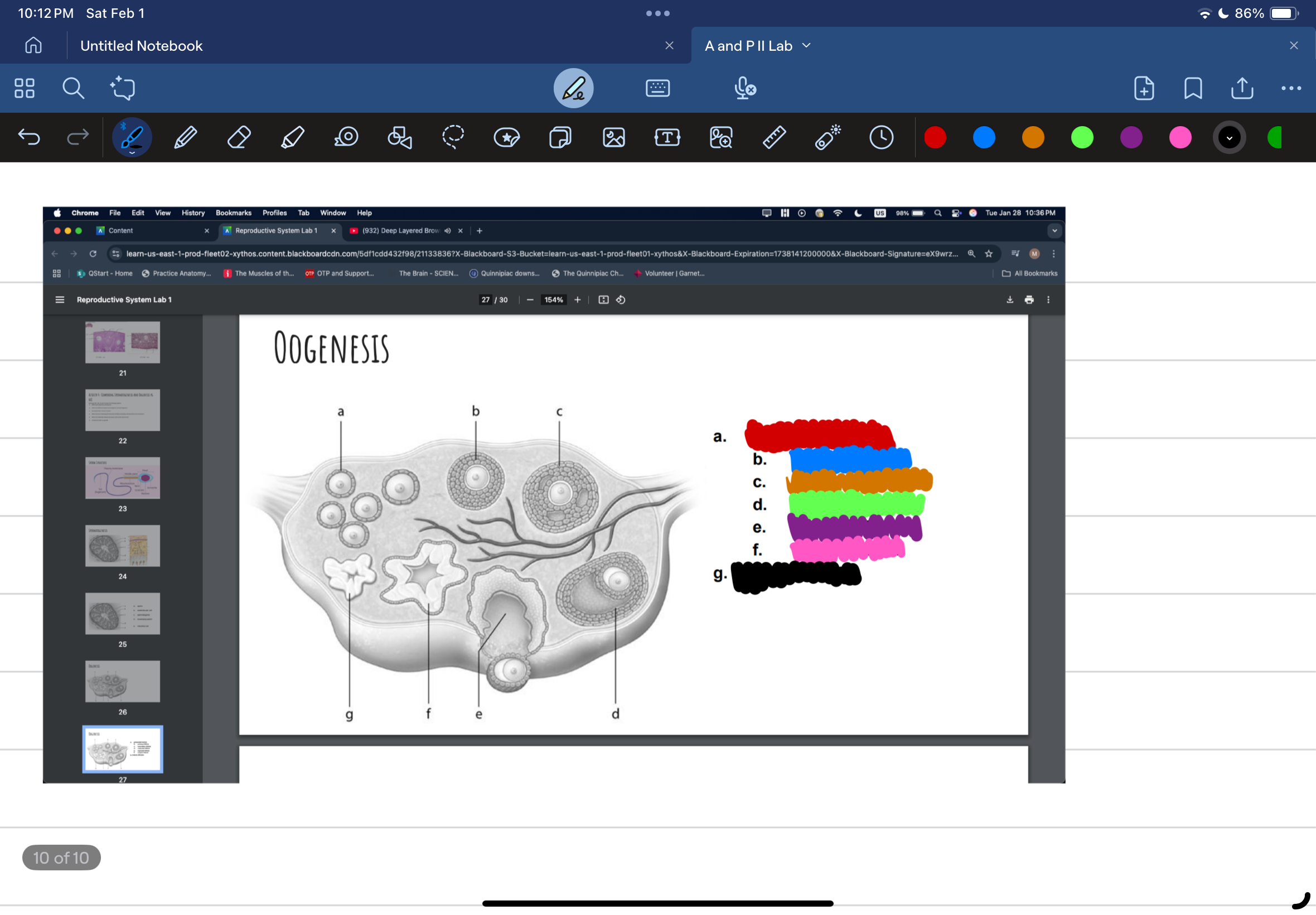Toggle the microphone input button
The width and height of the screenshot is (1316, 915).
click(x=745, y=87)
